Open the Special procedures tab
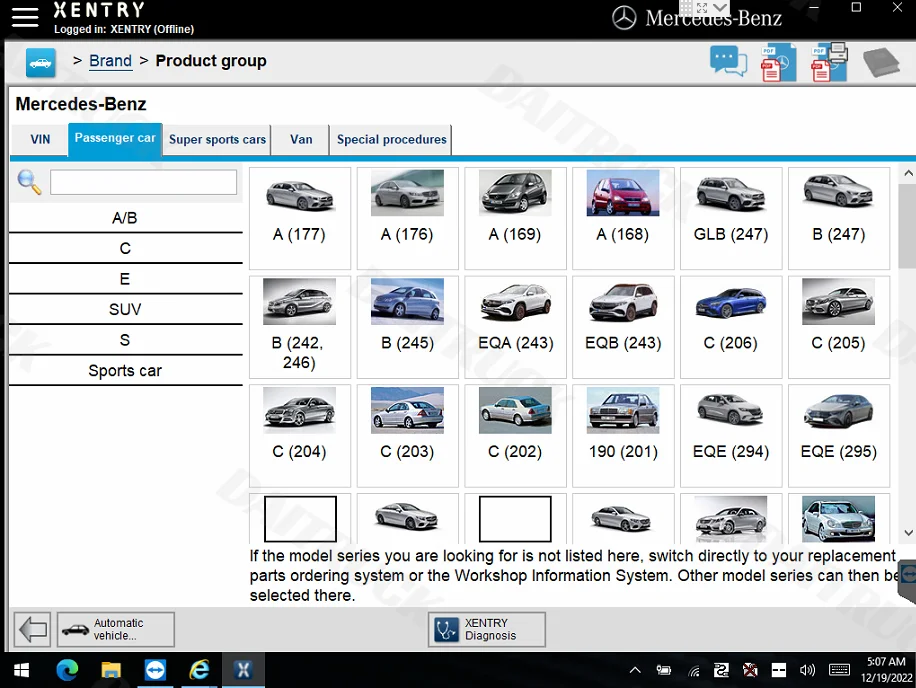Viewport: 916px width, 688px height. [x=391, y=140]
